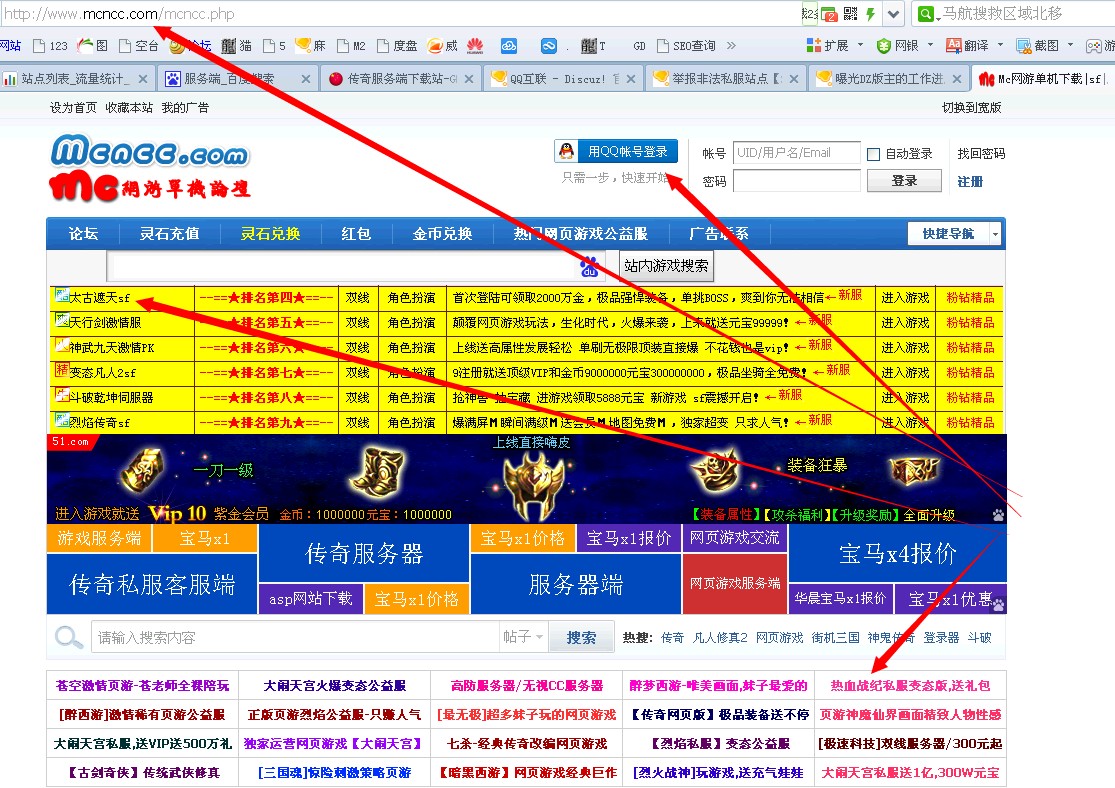Viewport: 1115px width, 788px height.
Task: Open the 'SEO查询' bookmark
Action: 686,46
